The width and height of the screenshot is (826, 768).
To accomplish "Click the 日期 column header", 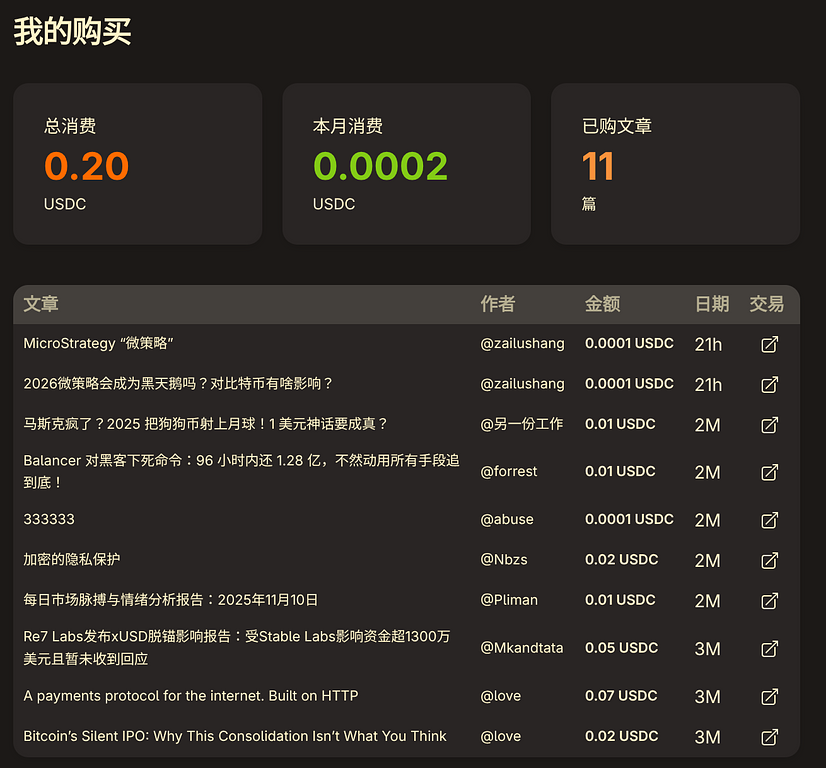I will click(712, 304).
